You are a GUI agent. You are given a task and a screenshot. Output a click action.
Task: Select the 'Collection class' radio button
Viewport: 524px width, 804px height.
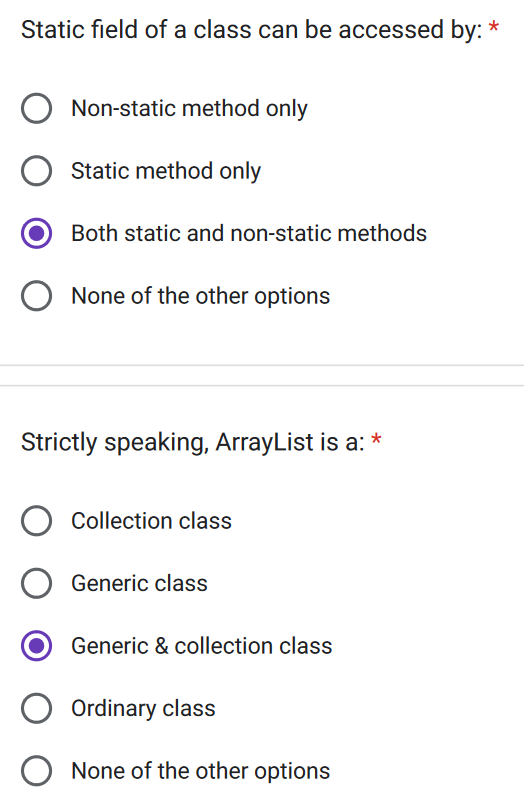pos(36,521)
